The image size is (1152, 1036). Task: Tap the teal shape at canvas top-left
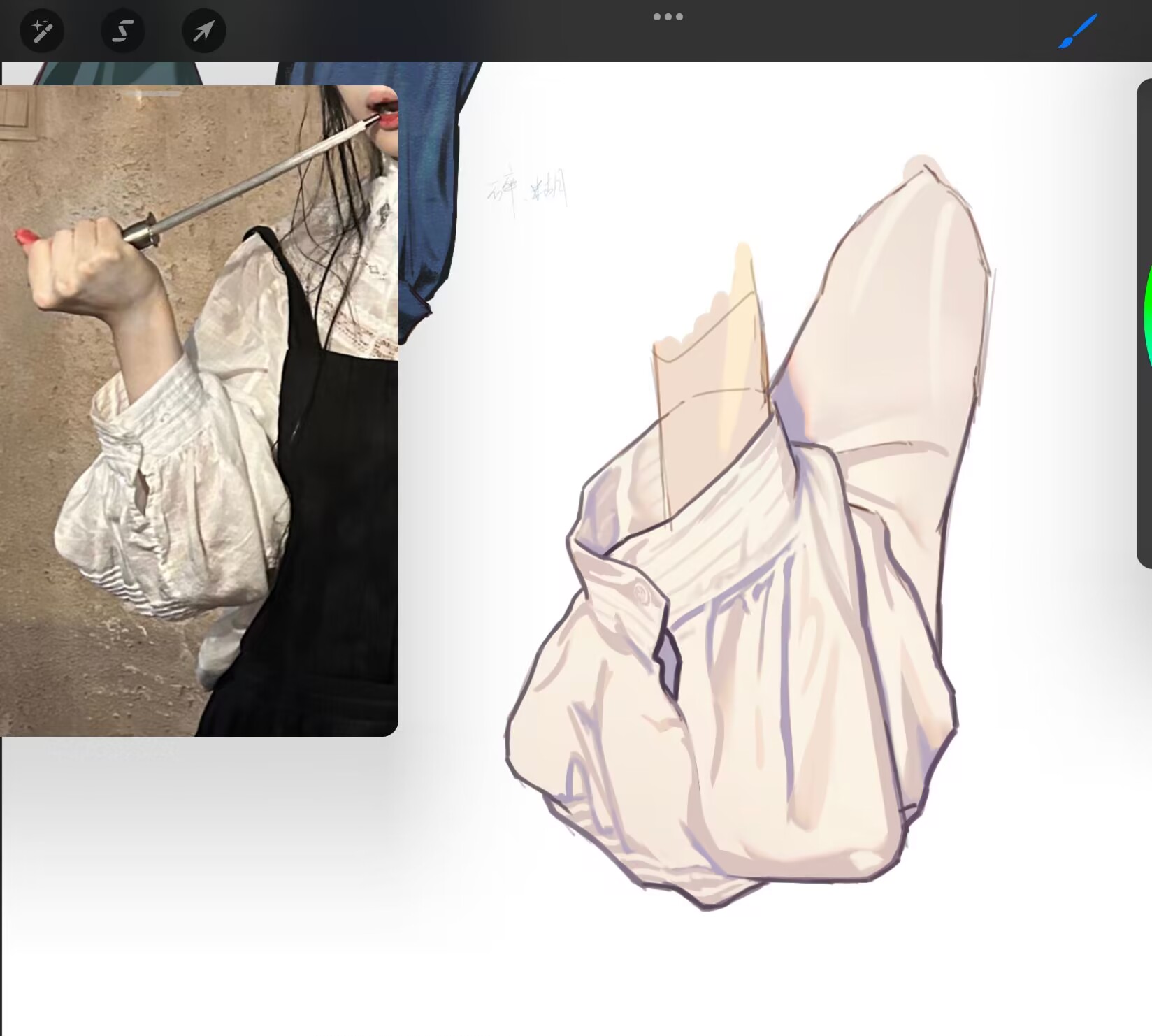point(112,73)
